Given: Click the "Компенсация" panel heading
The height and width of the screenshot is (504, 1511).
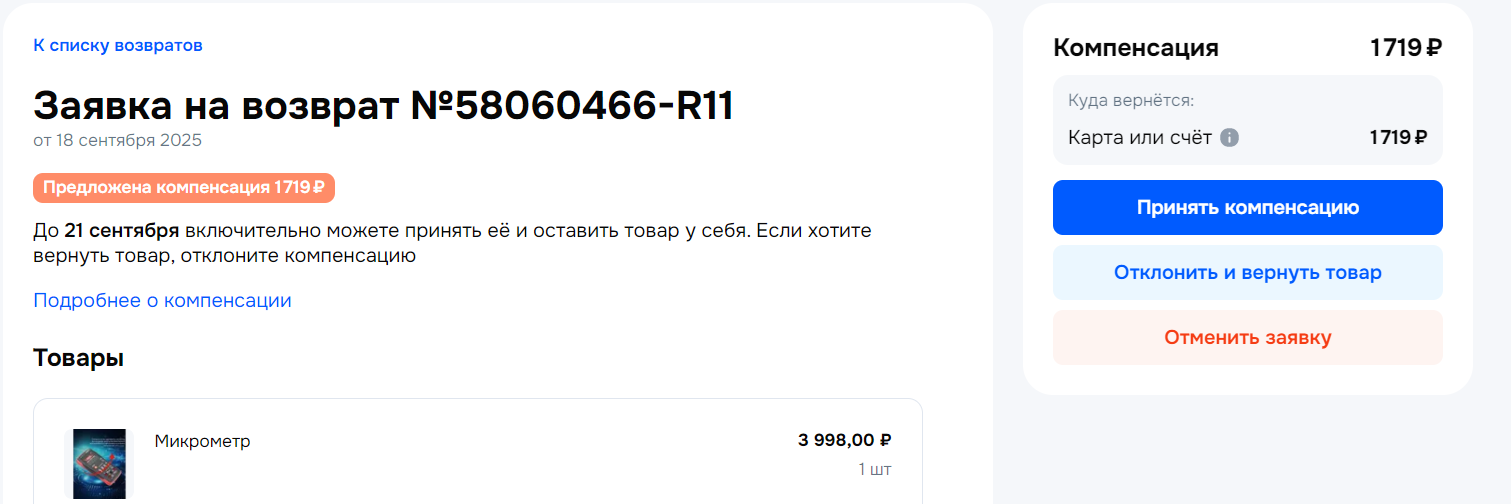Looking at the screenshot, I should pos(1136,48).
